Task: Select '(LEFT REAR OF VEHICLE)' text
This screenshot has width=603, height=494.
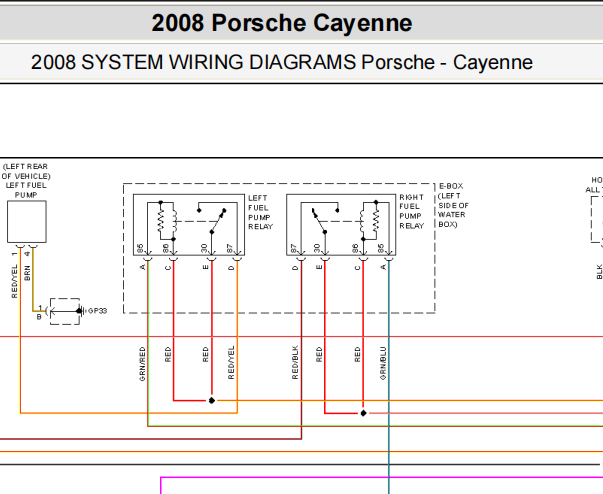Action: coord(26,171)
